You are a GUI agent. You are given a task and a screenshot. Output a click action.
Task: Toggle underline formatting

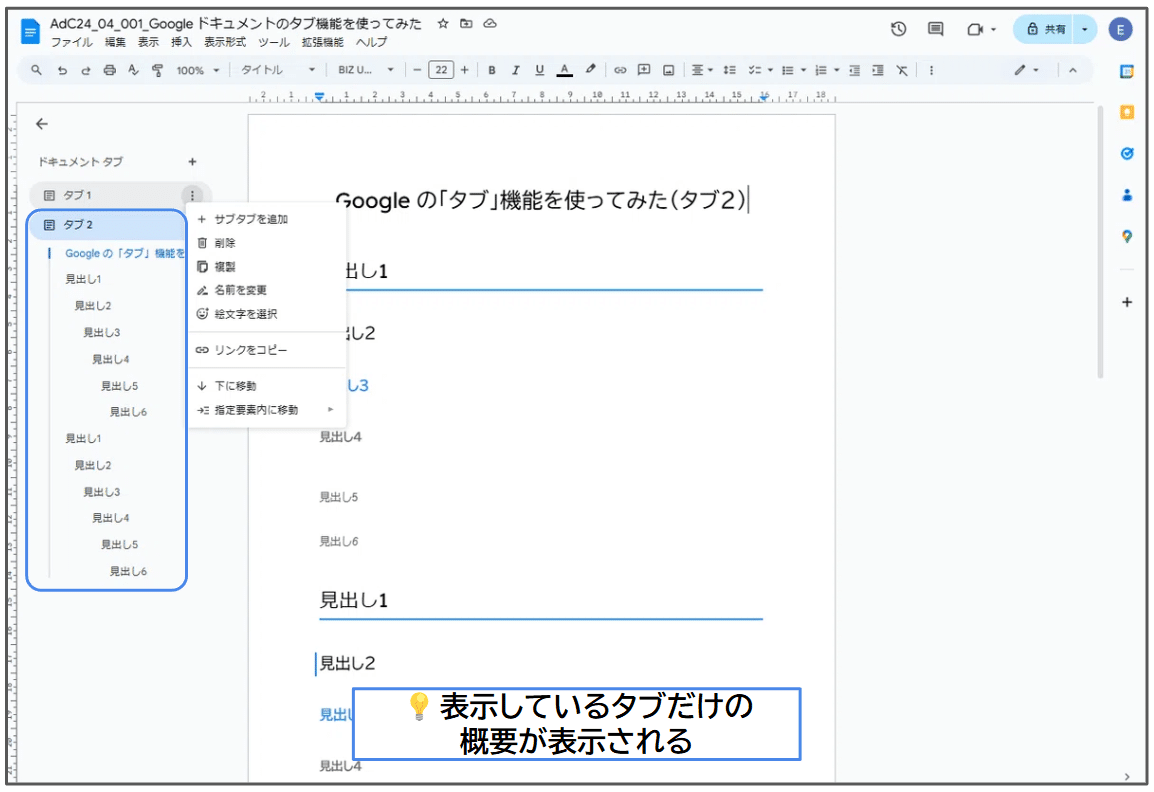click(x=538, y=69)
